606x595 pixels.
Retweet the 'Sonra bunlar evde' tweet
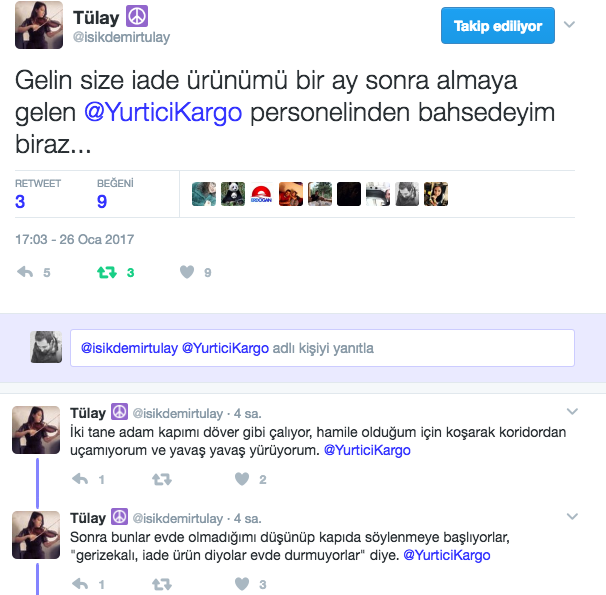coord(162,584)
